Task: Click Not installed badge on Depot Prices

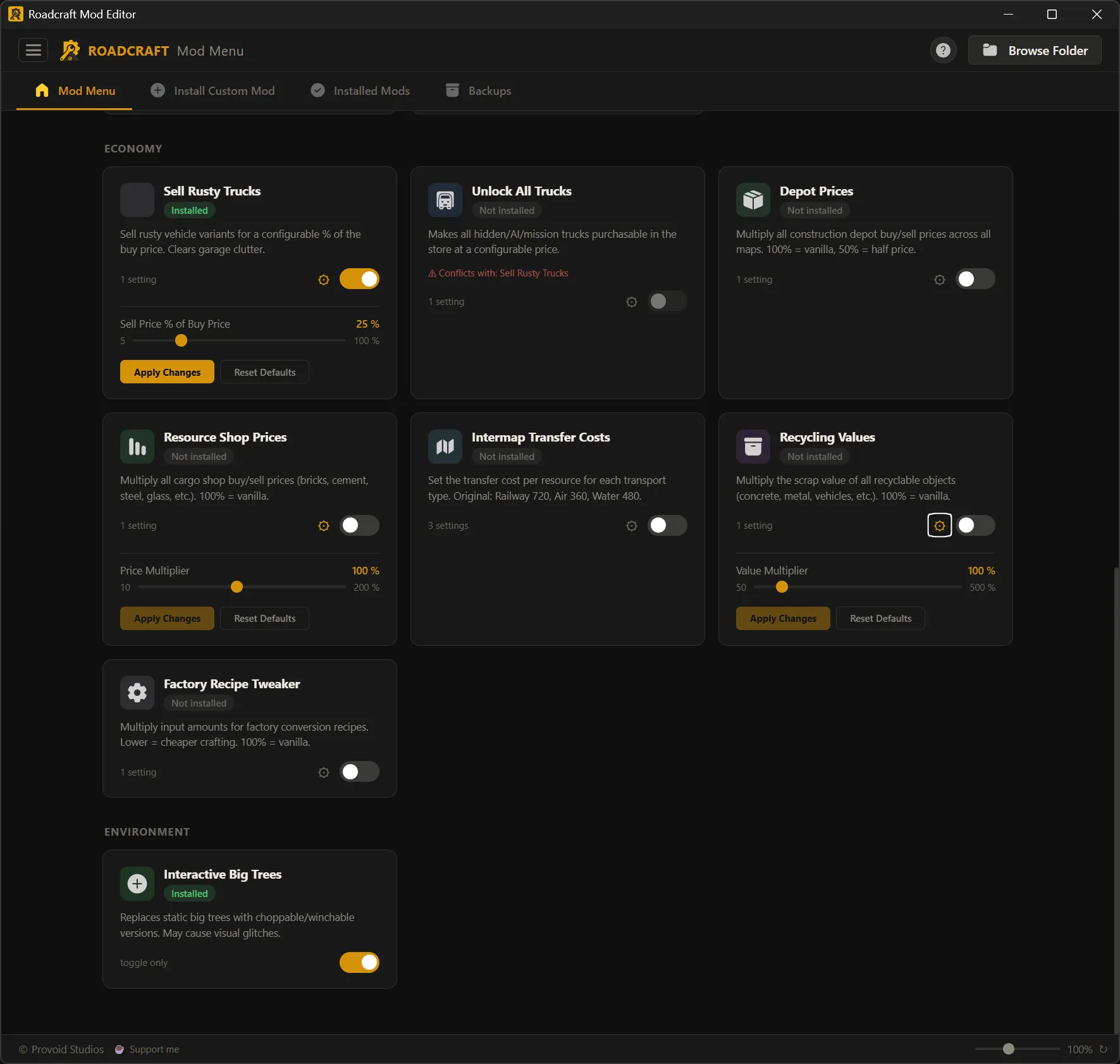Action: tap(815, 211)
